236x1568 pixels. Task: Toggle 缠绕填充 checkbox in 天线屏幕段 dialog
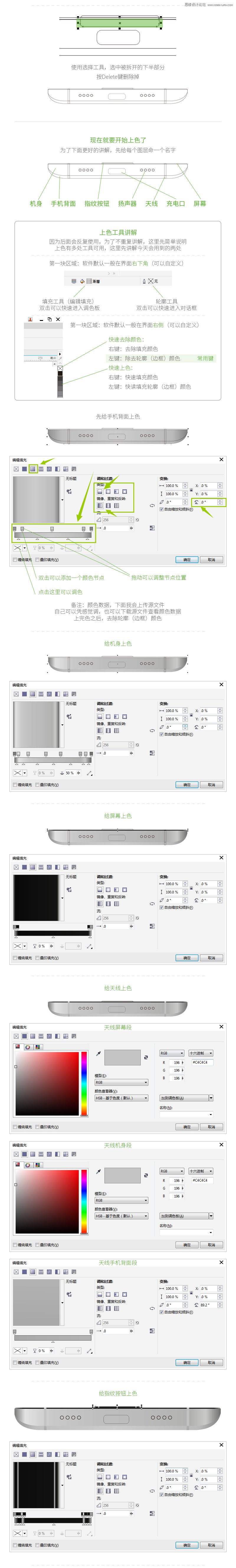click(15, 1127)
